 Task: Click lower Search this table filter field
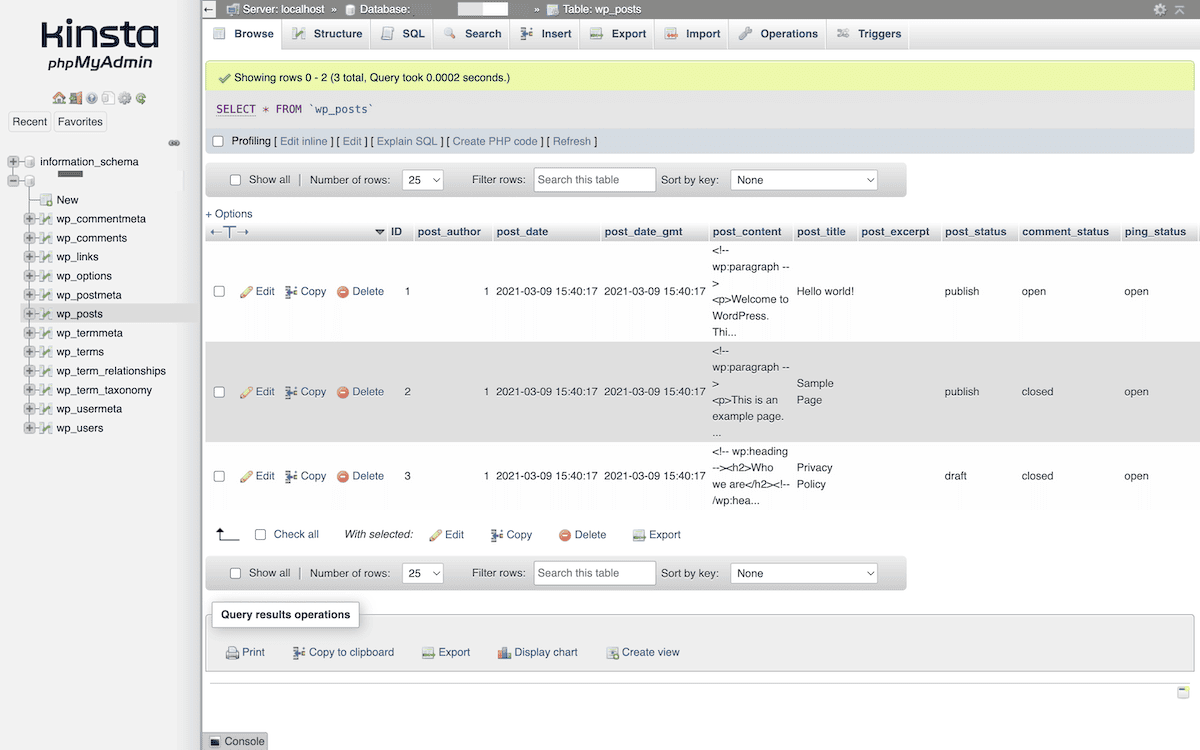(595, 574)
